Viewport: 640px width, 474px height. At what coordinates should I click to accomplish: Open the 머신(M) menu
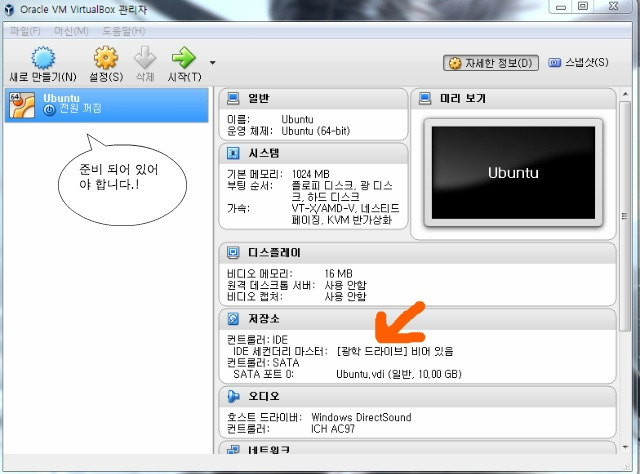coord(71,31)
